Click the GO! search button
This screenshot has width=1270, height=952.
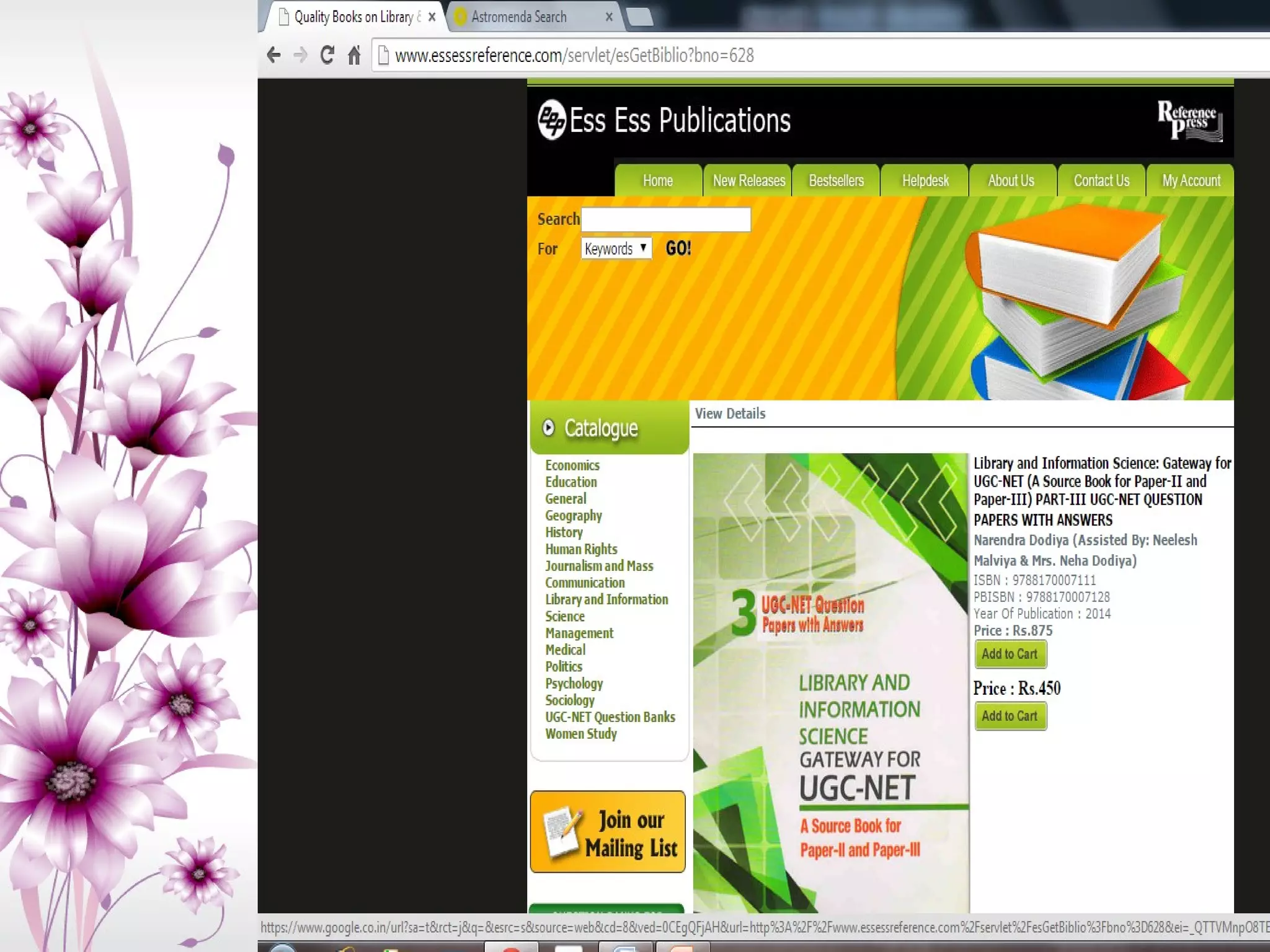click(x=678, y=249)
